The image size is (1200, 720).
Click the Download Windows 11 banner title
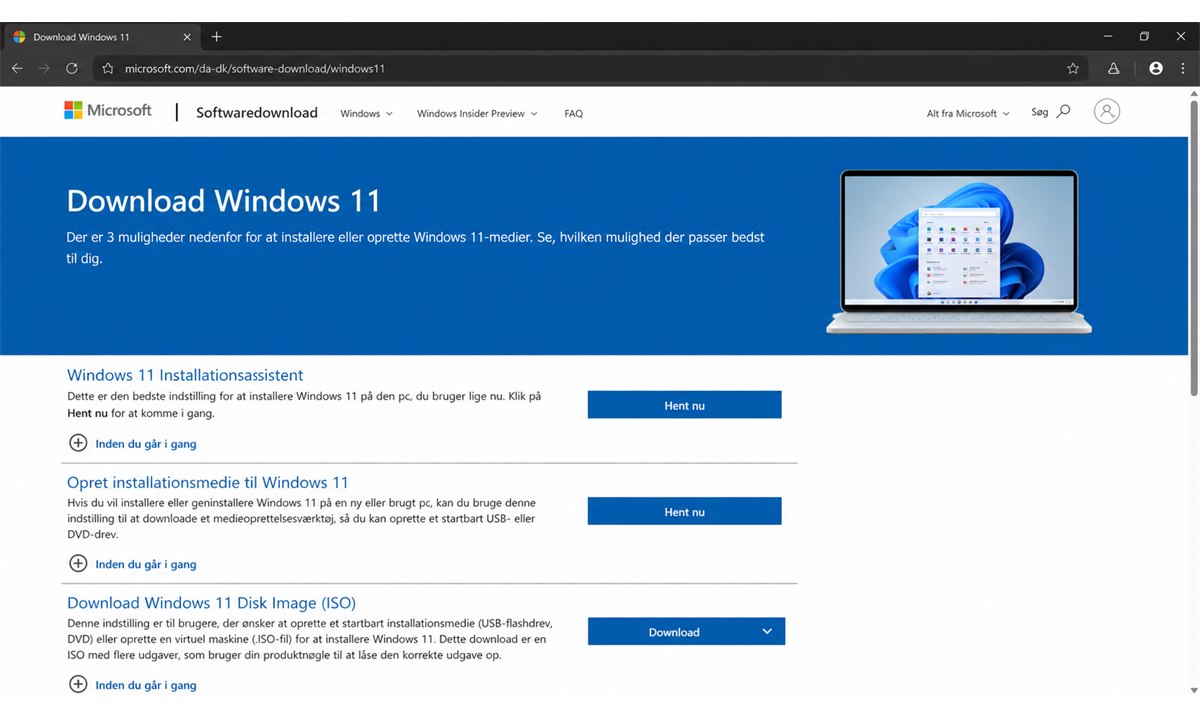(224, 201)
